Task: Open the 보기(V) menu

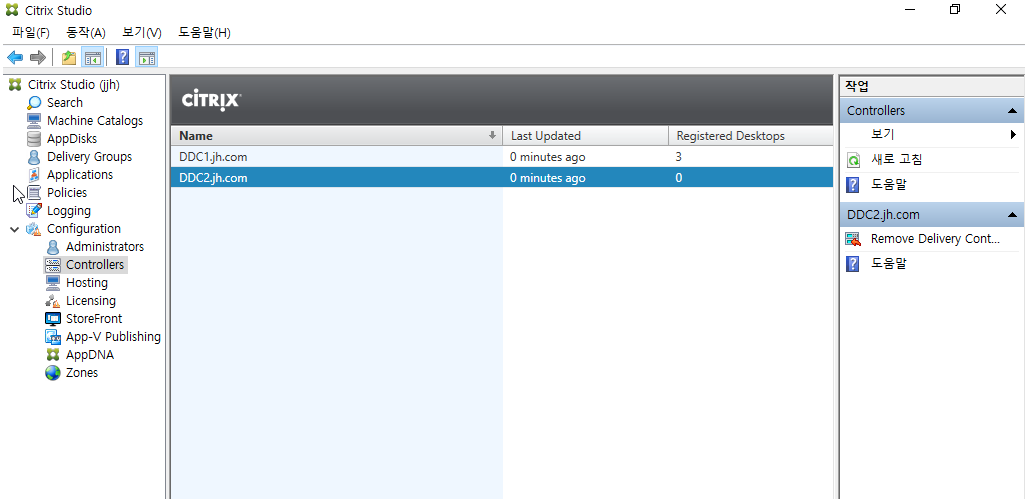Action: click(142, 33)
